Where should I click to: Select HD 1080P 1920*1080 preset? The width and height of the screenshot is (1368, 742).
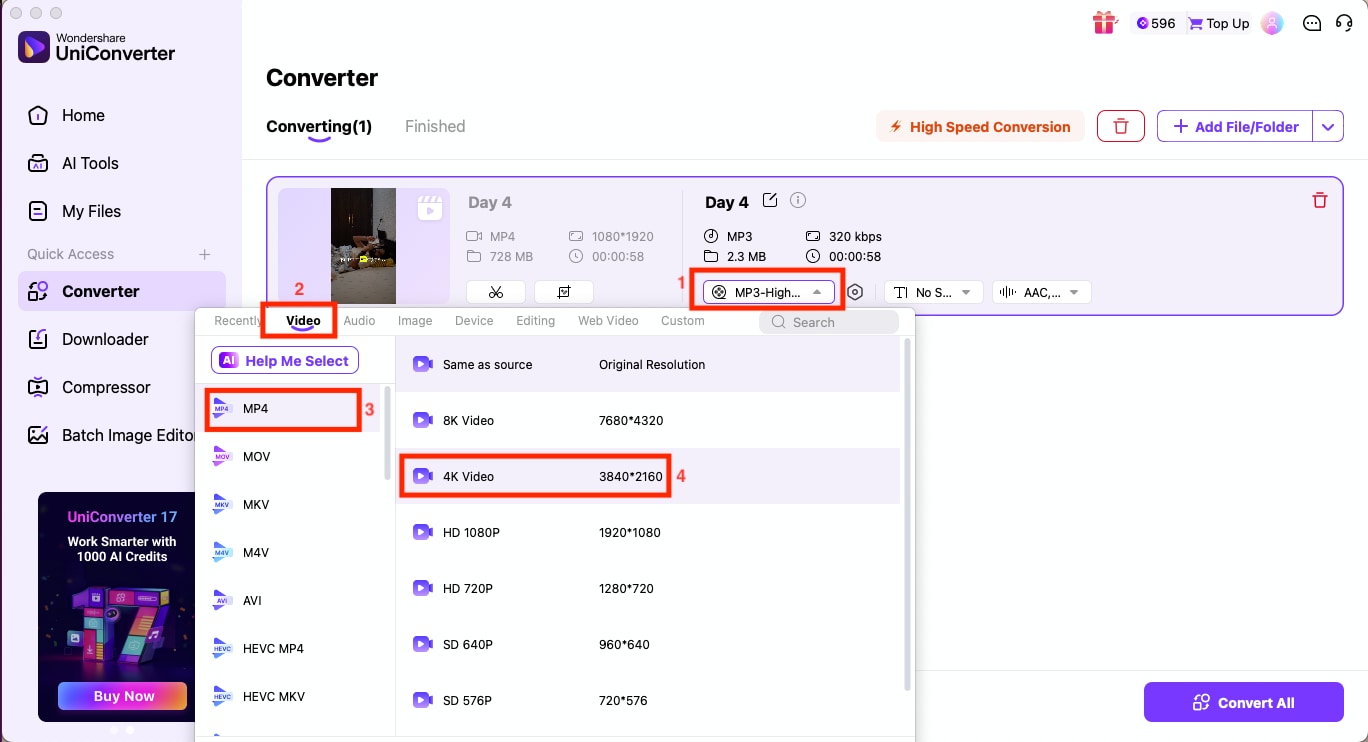coord(648,532)
